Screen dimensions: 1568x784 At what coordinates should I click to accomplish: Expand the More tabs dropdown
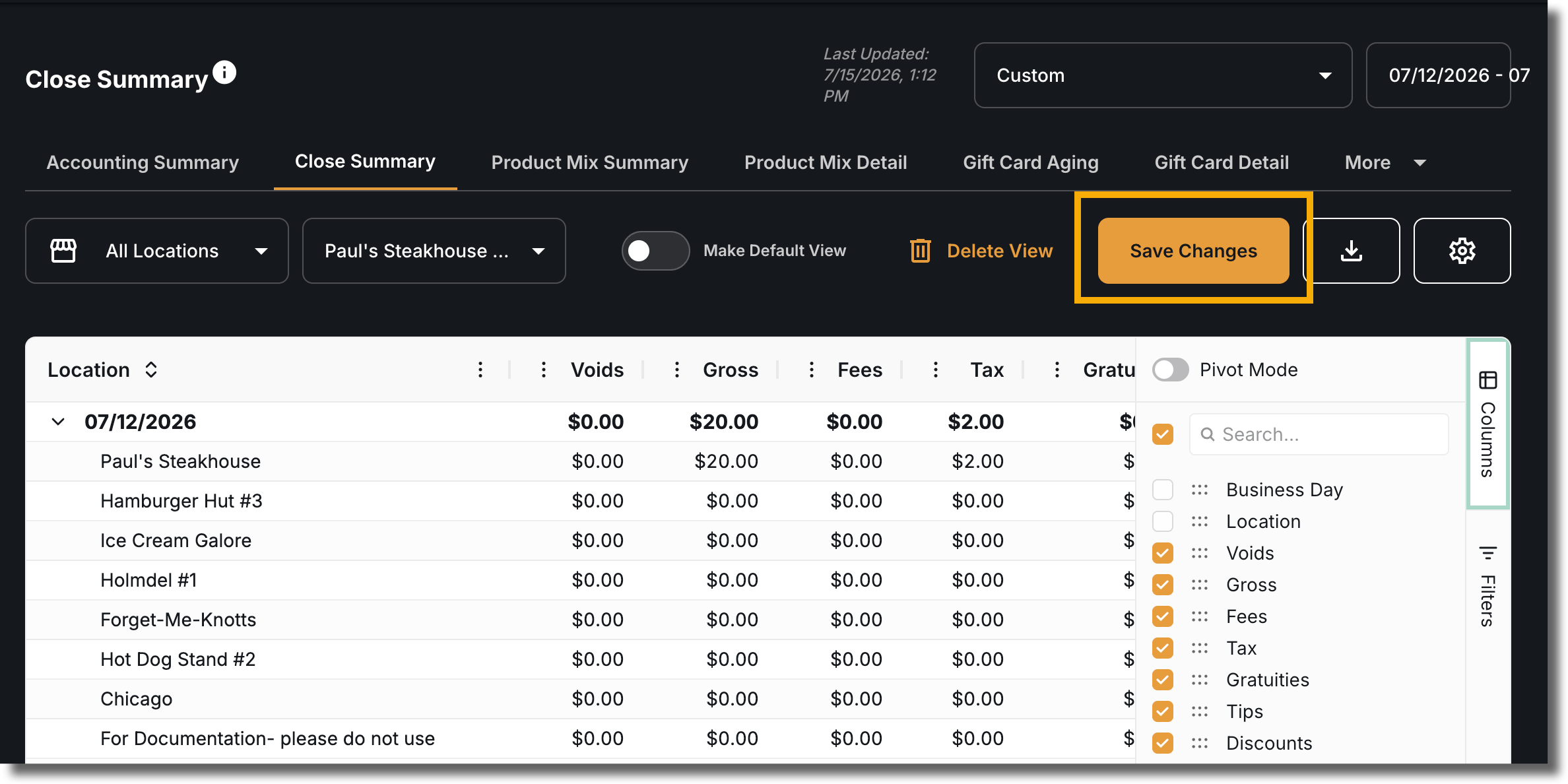pyautogui.click(x=1385, y=162)
